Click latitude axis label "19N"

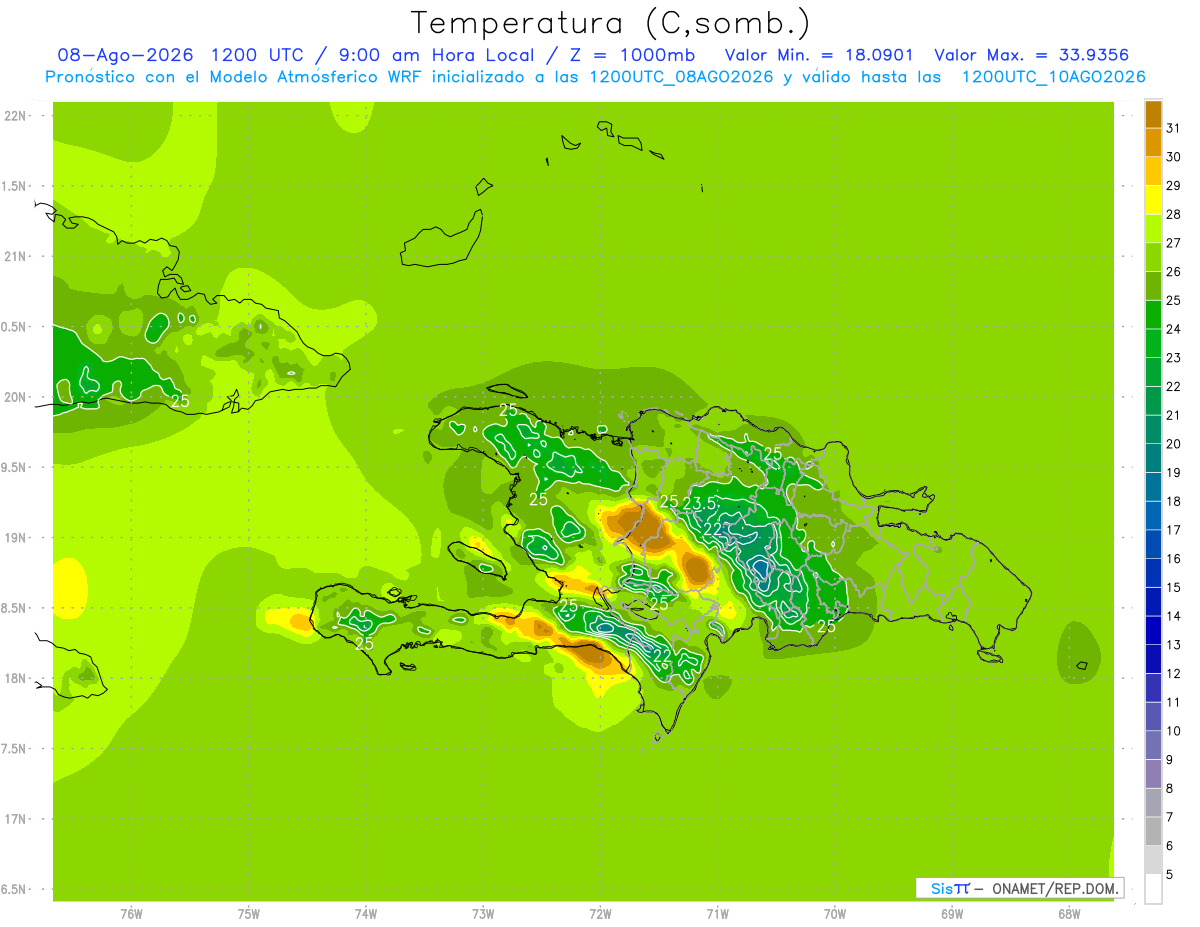(15, 537)
